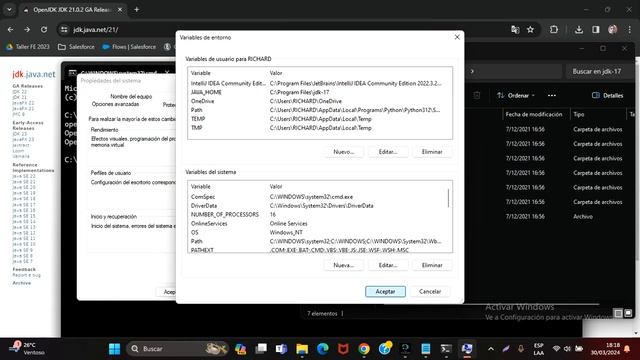The image size is (640, 360).
Task: Open new Chrome tab
Action: coord(137,9)
